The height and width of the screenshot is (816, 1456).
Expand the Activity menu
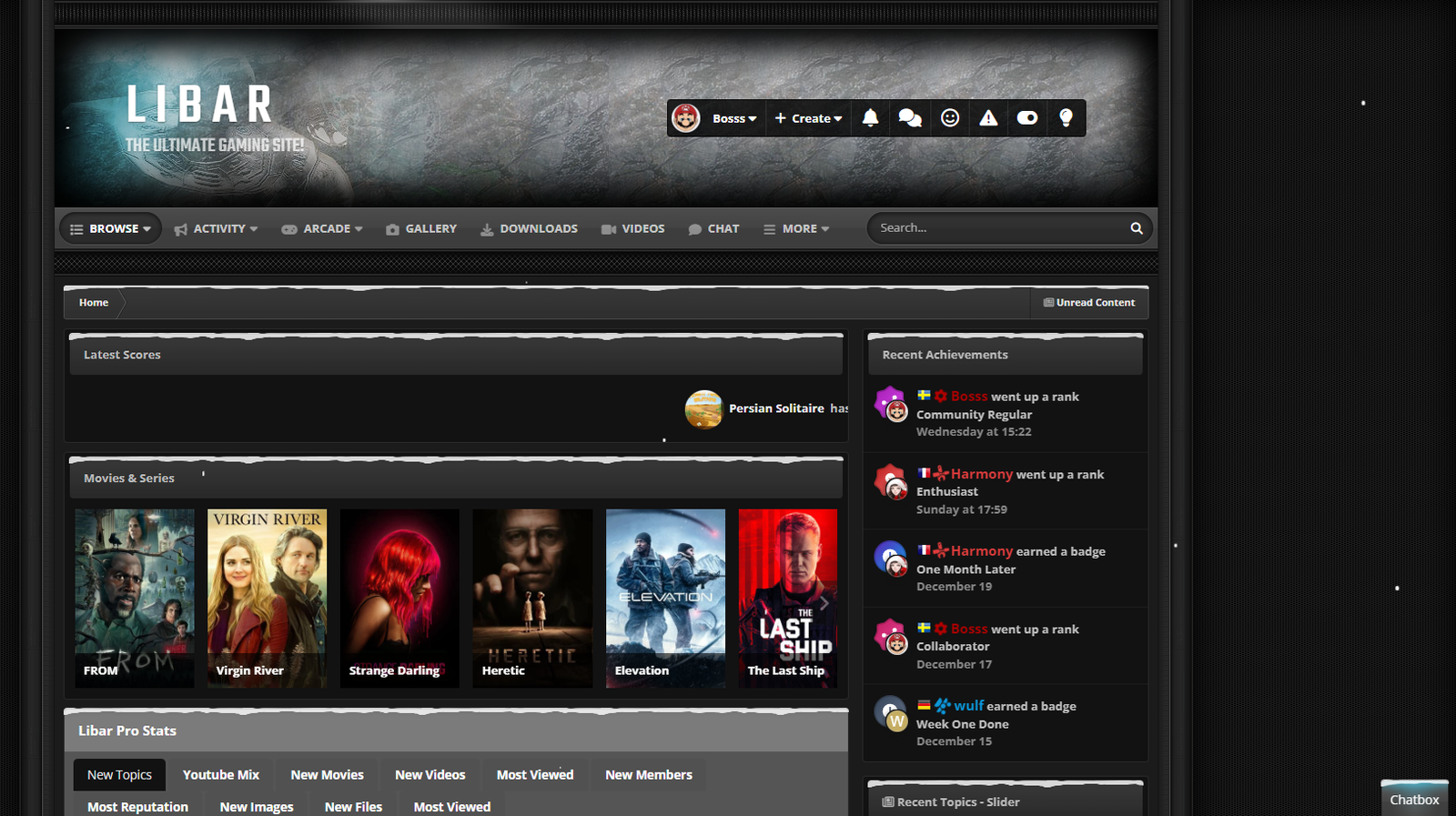217,229
